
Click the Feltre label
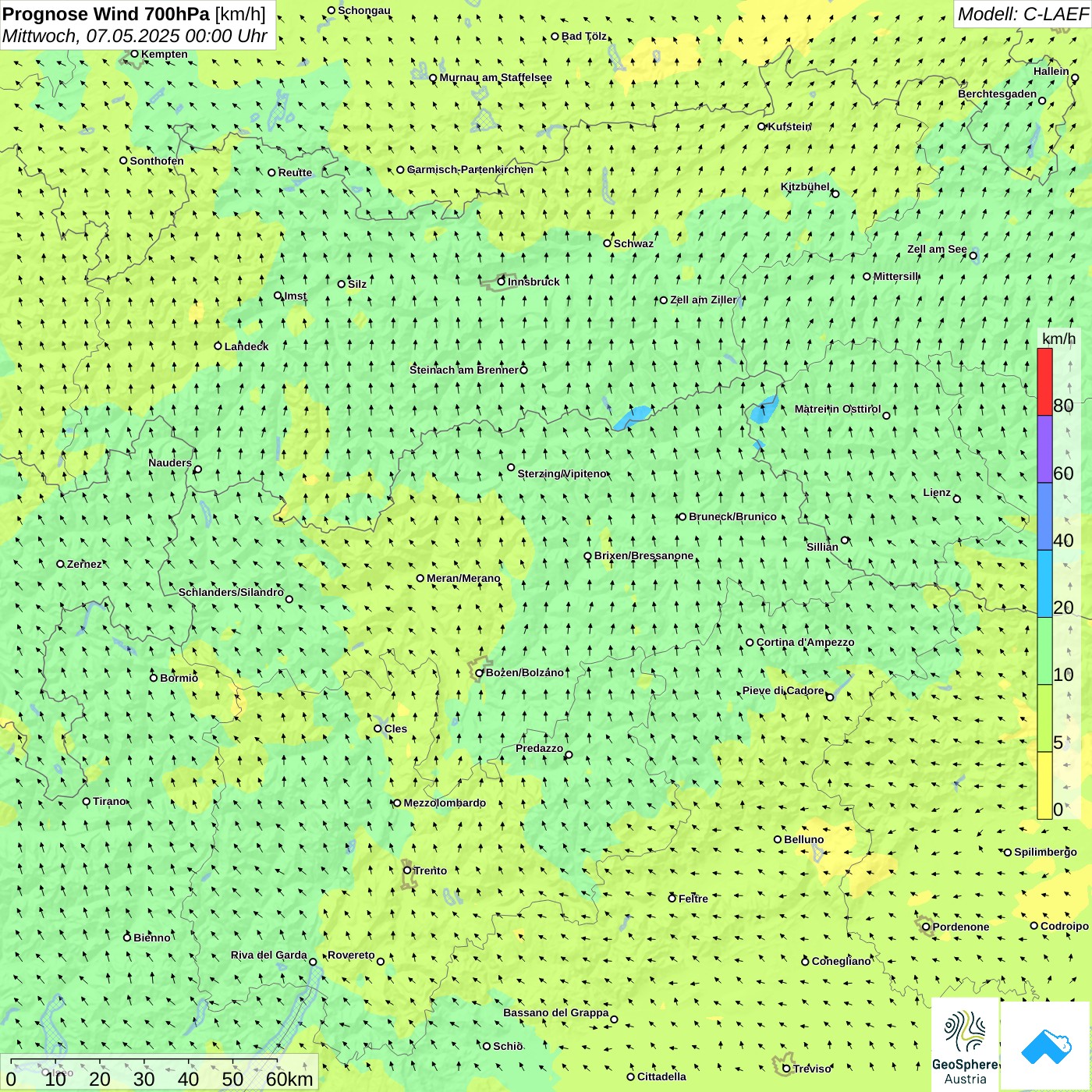pos(693,899)
